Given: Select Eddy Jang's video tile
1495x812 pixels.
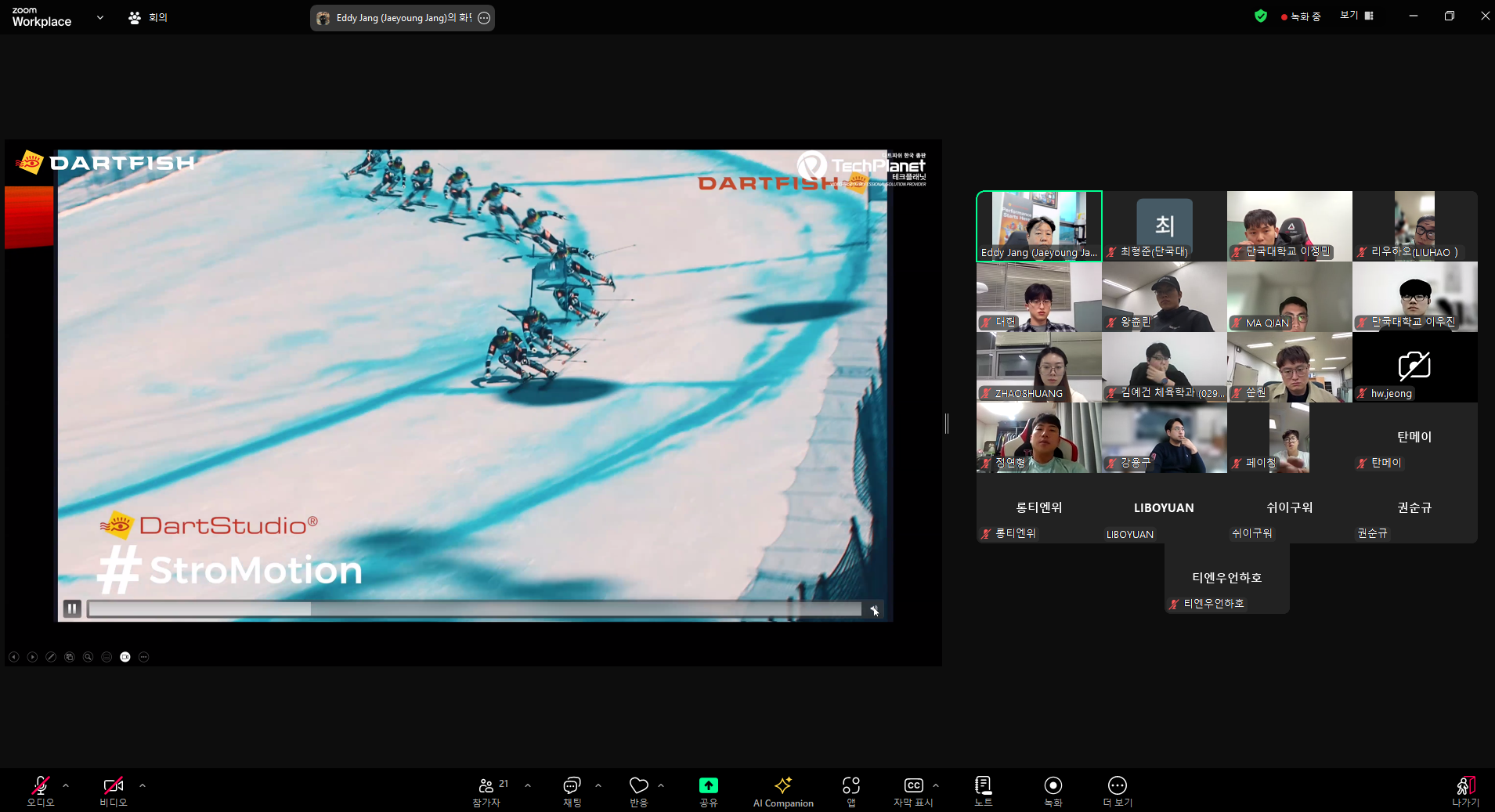Looking at the screenshot, I should [1039, 226].
